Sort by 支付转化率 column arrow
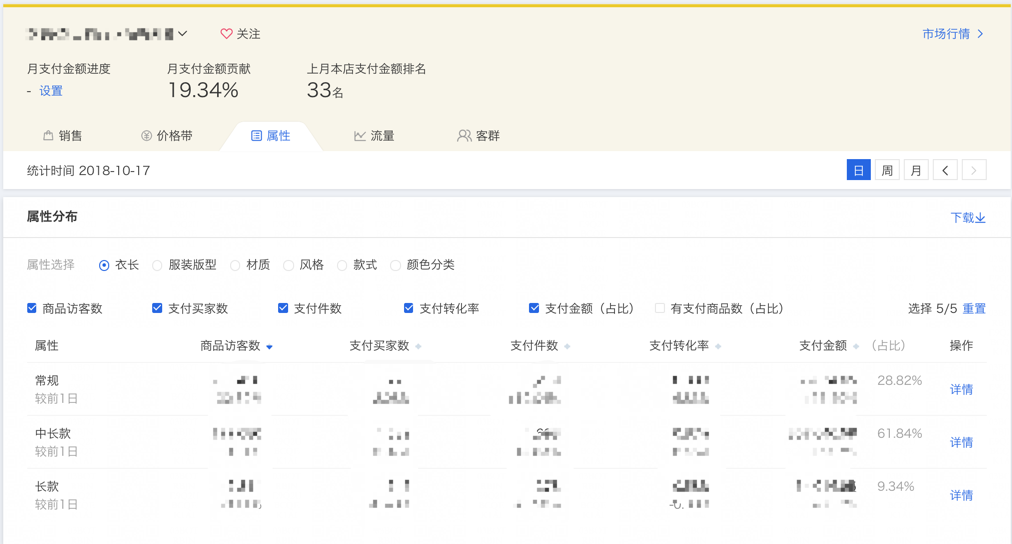The width and height of the screenshot is (1012, 544). pyautogui.click(x=718, y=347)
